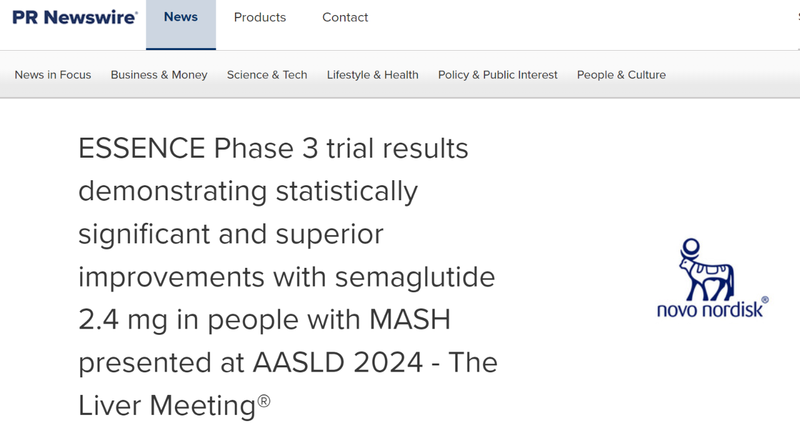Click the 'novo nordisk' wordmark under the bull

point(708,310)
